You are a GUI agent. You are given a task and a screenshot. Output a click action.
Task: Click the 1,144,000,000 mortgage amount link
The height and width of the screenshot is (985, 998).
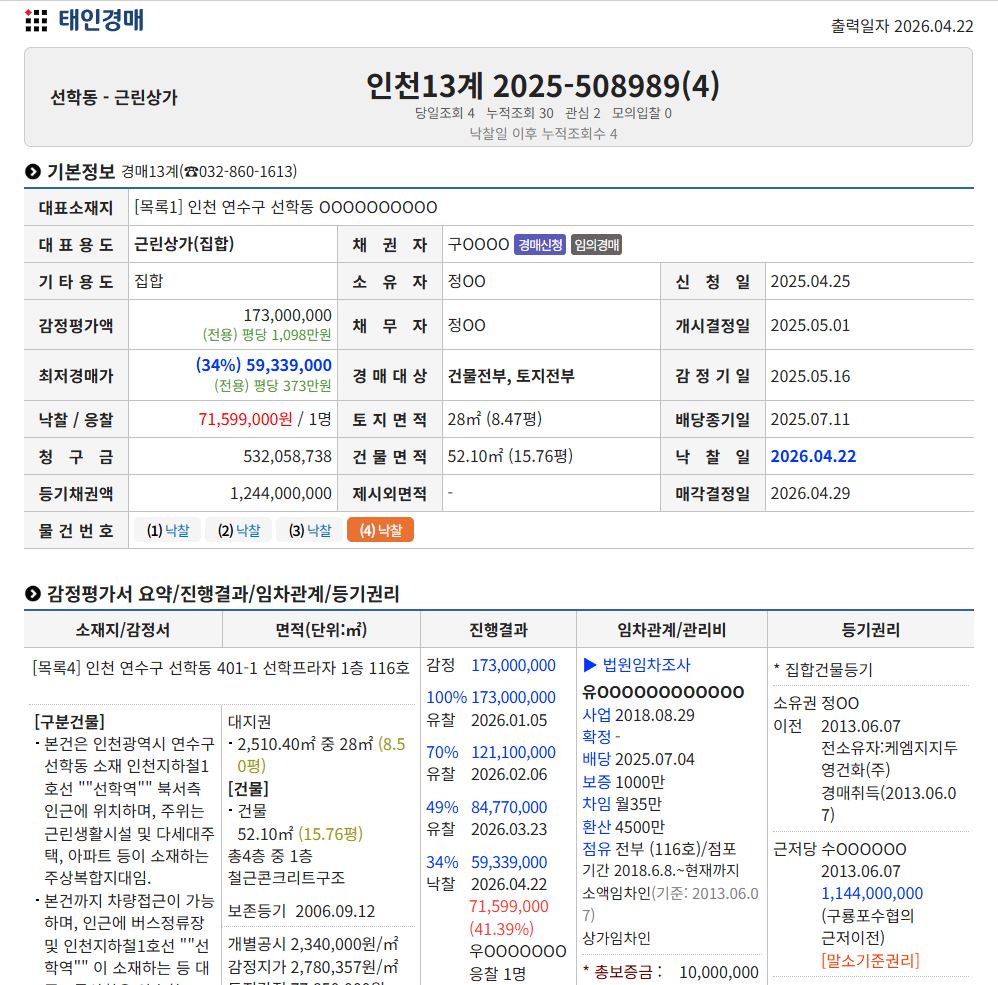(x=872, y=893)
